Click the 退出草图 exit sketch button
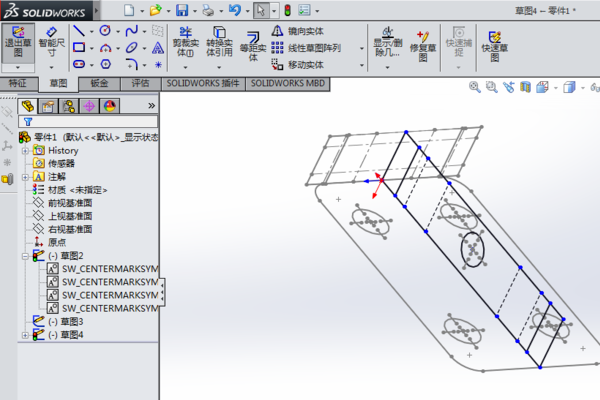 click(x=17, y=43)
